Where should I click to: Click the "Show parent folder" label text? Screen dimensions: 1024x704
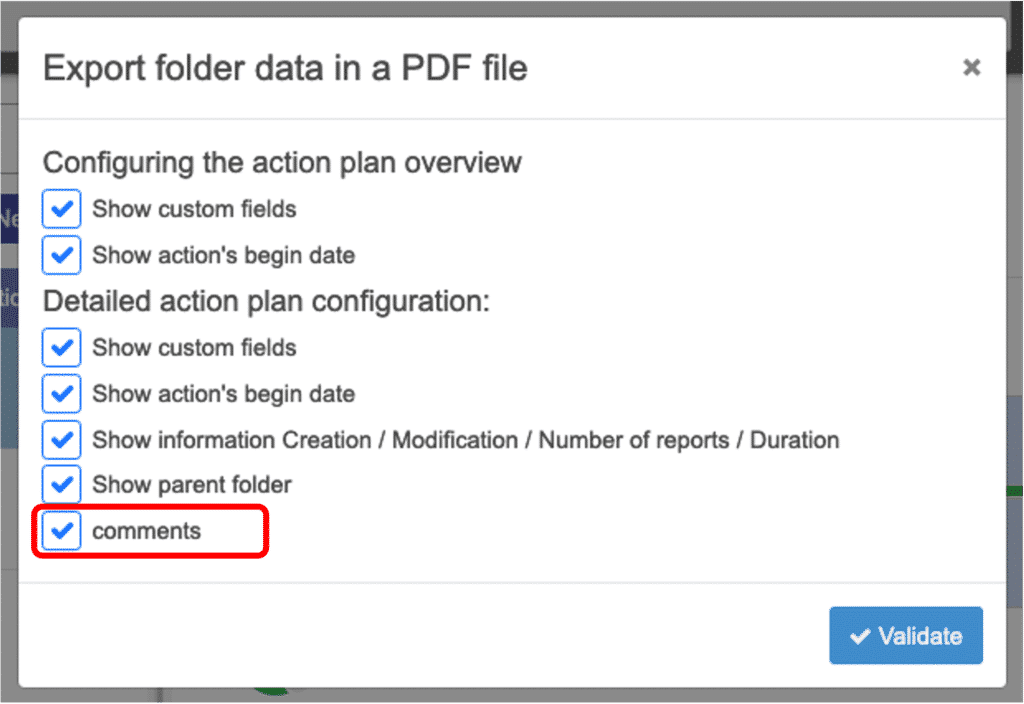point(192,485)
